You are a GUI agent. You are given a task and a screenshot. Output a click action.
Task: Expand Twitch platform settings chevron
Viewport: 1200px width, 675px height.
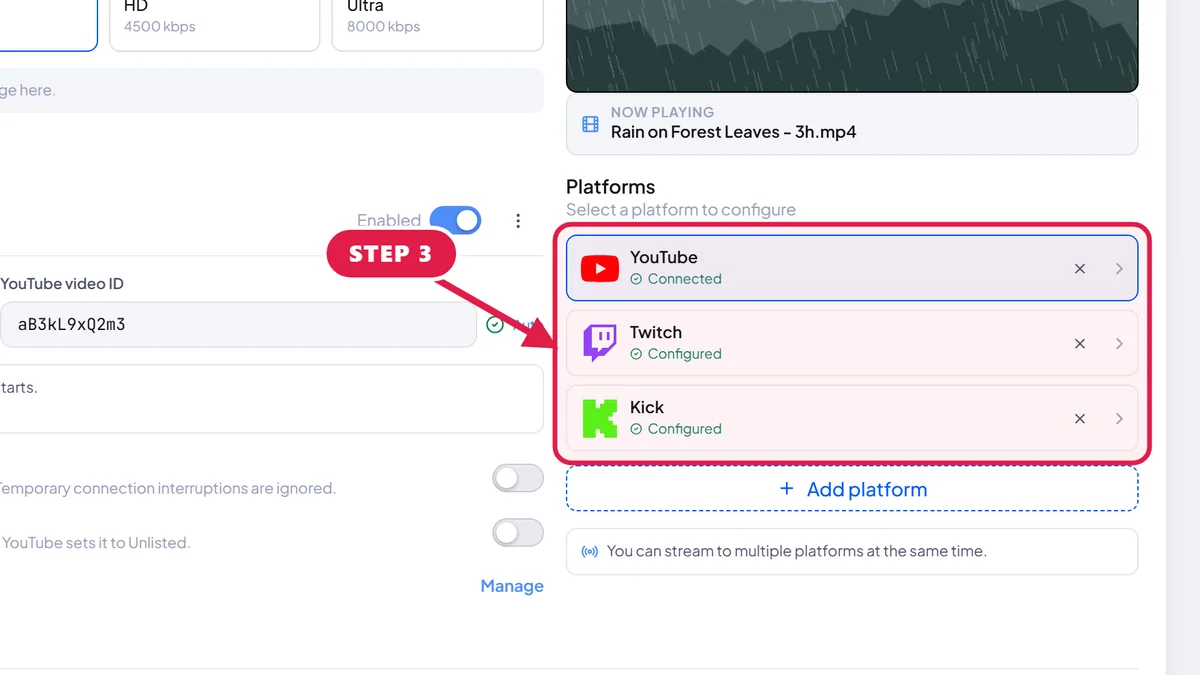pos(1119,343)
